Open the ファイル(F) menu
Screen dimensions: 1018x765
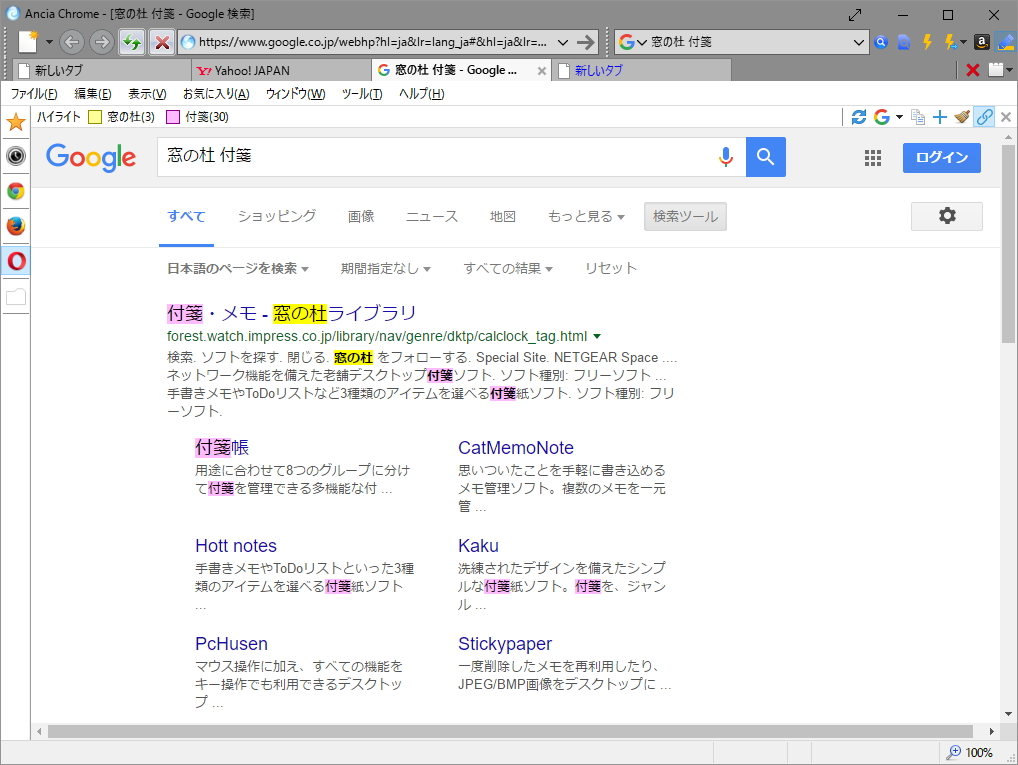pos(34,94)
